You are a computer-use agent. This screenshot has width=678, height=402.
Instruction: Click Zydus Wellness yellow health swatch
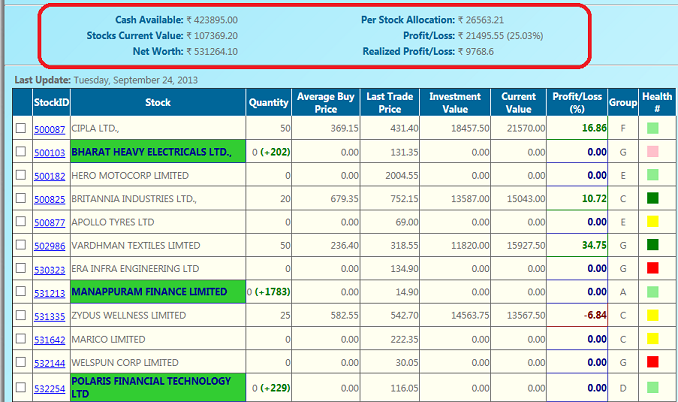click(652, 315)
